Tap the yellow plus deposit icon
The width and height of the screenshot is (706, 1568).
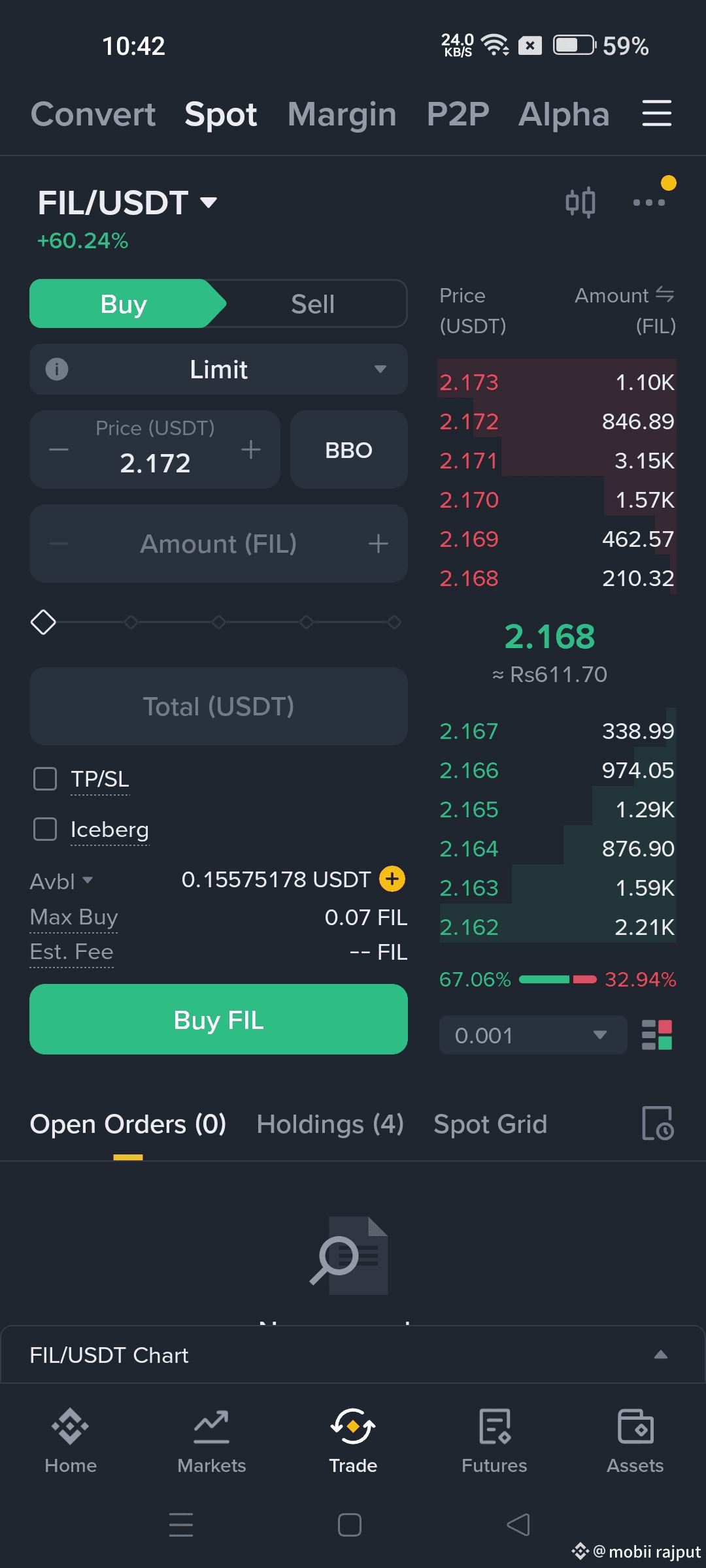click(392, 879)
